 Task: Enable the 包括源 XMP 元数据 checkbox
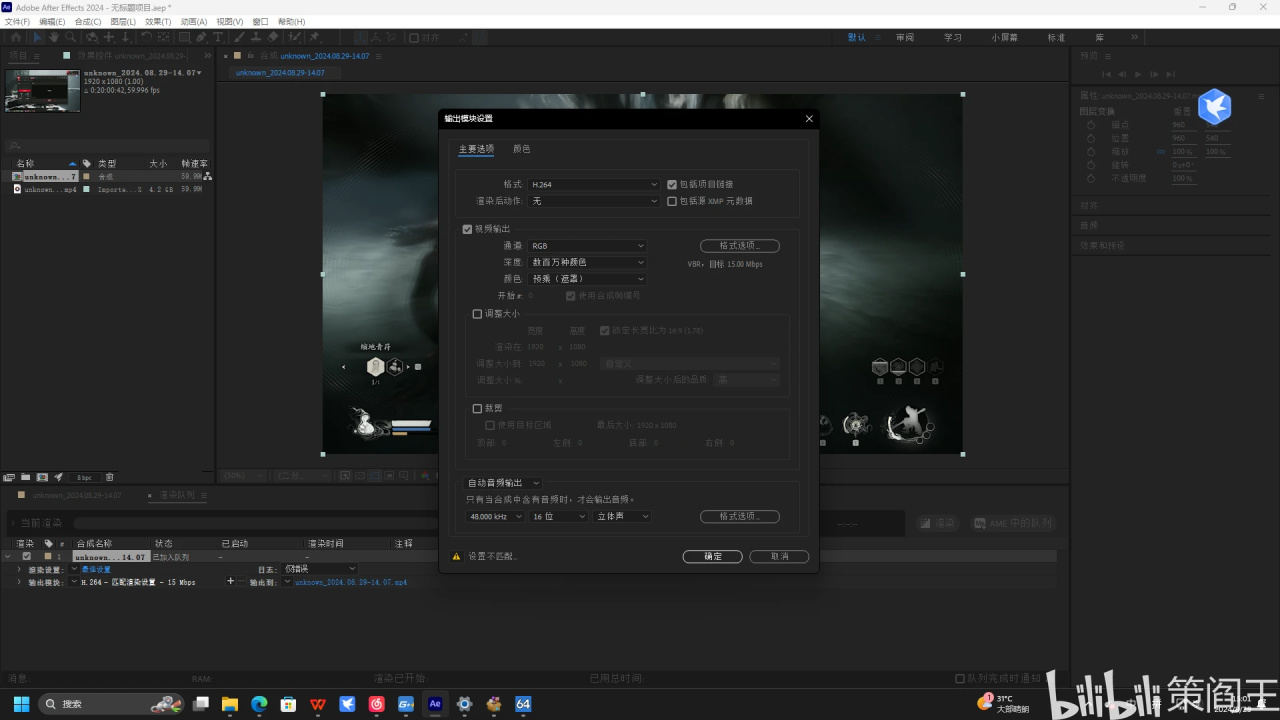(x=672, y=201)
